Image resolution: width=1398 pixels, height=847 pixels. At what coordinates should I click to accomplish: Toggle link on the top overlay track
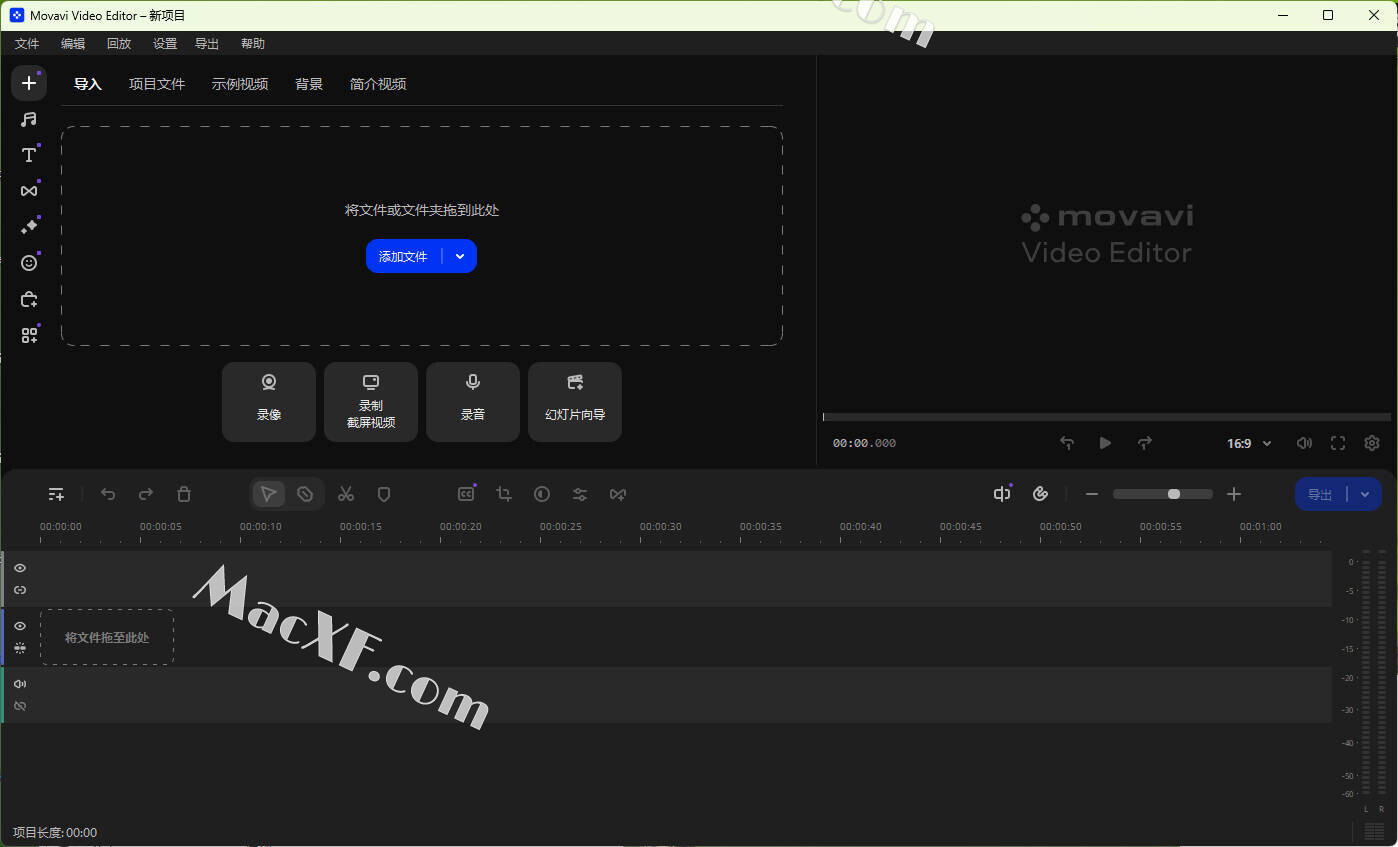coord(20,590)
